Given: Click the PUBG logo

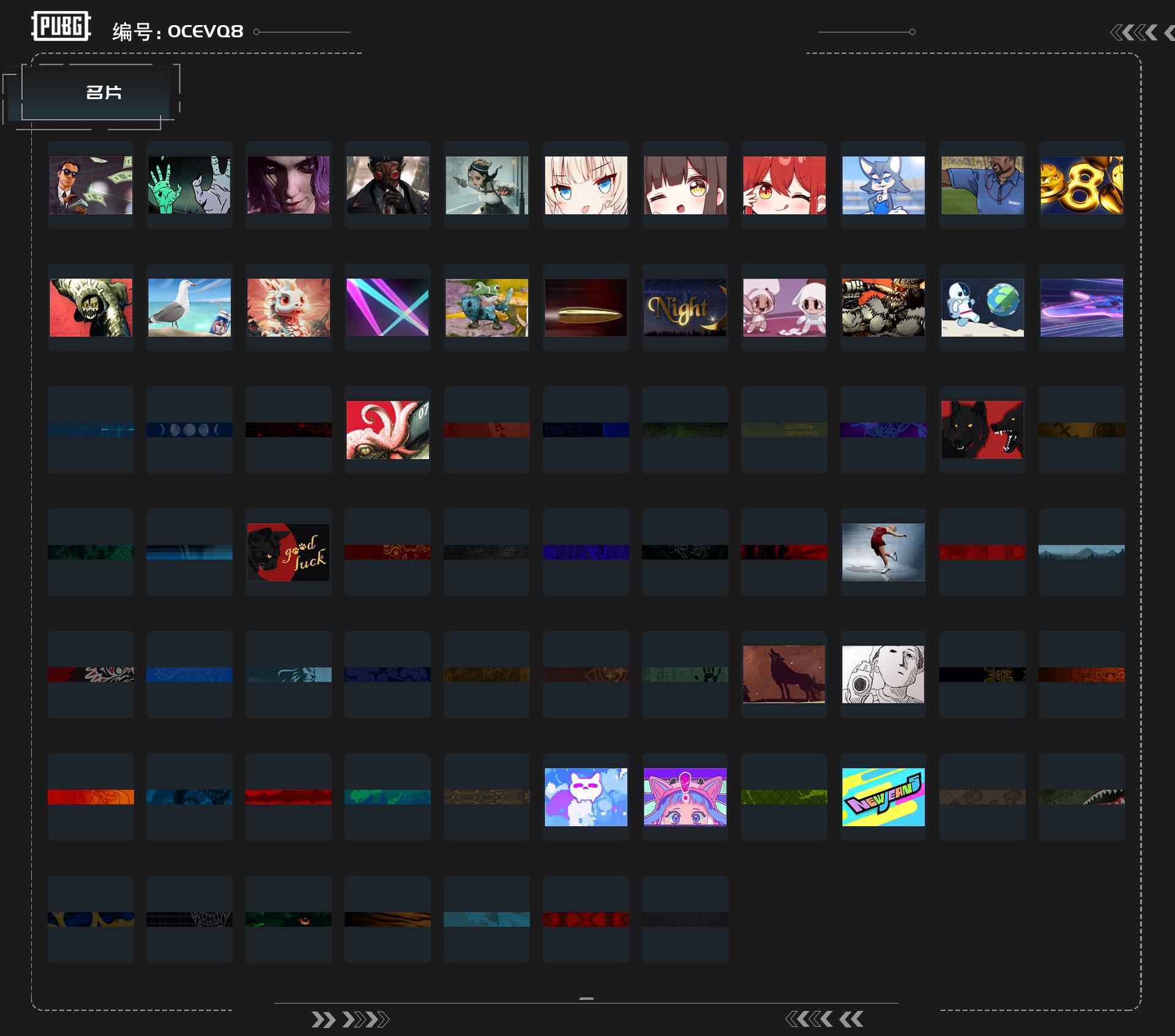Looking at the screenshot, I should point(61,26).
